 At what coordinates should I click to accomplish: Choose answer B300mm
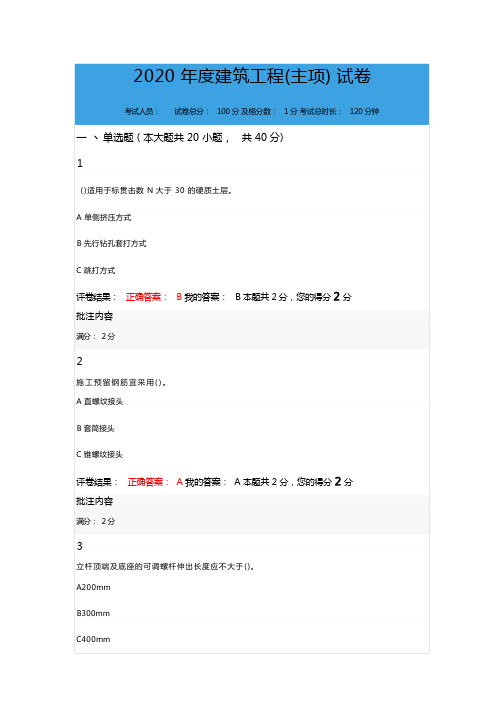(x=93, y=613)
